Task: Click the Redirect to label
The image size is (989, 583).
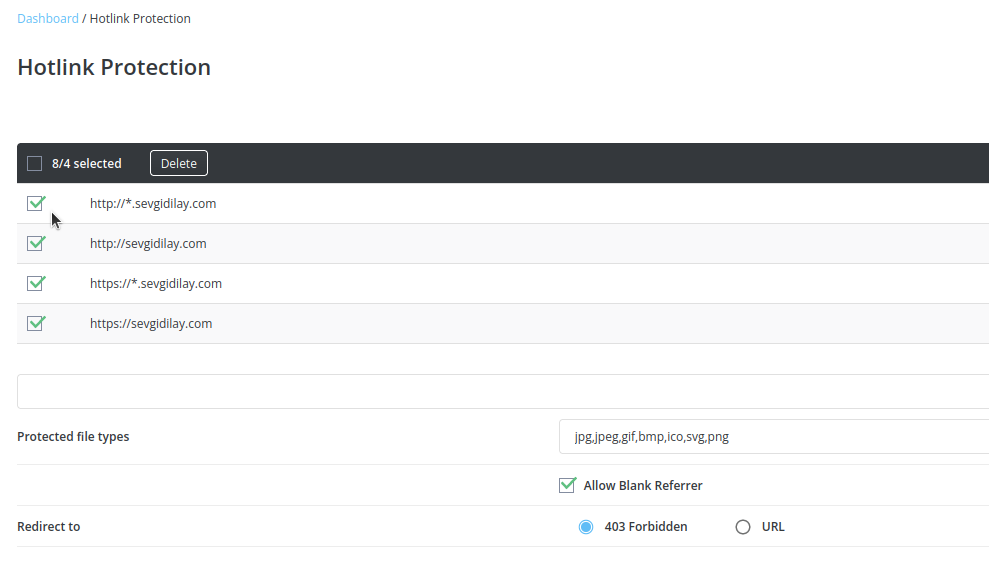Action: point(49,526)
